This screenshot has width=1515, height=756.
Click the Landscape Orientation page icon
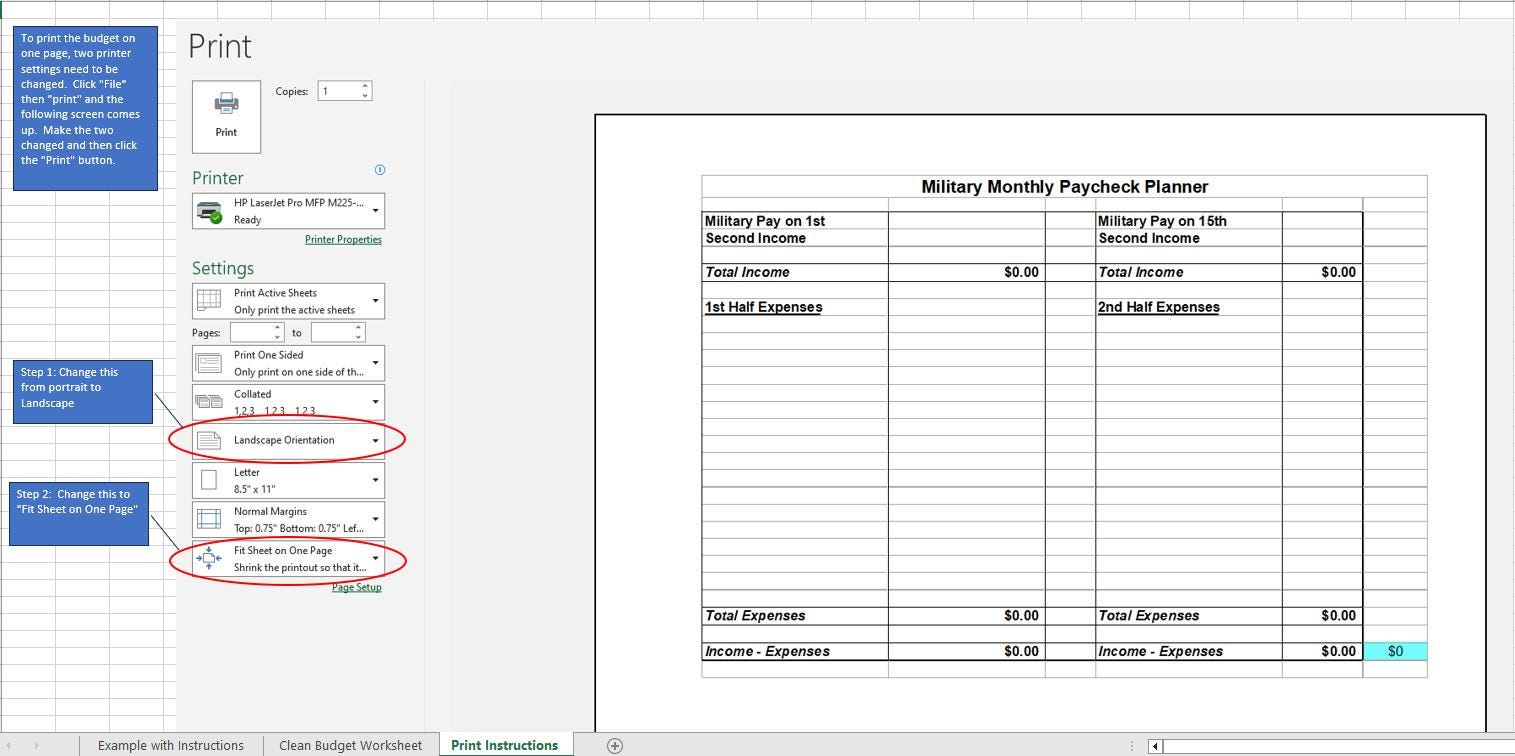(208, 440)
